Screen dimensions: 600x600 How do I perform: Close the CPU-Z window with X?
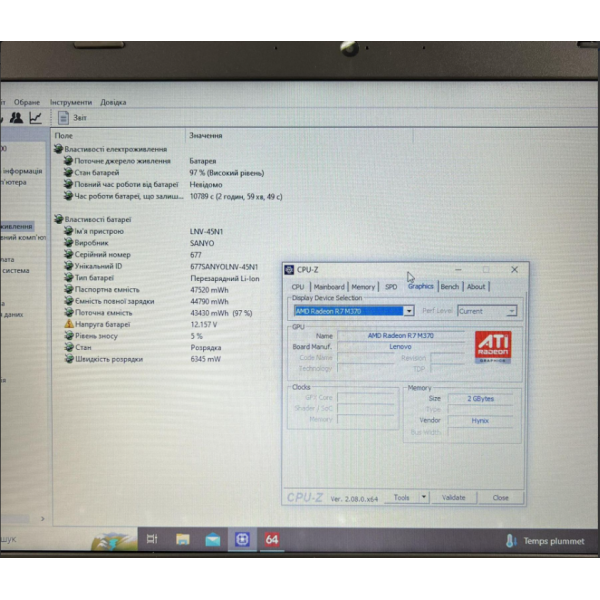pyautogui.click(x=514, y=269)
